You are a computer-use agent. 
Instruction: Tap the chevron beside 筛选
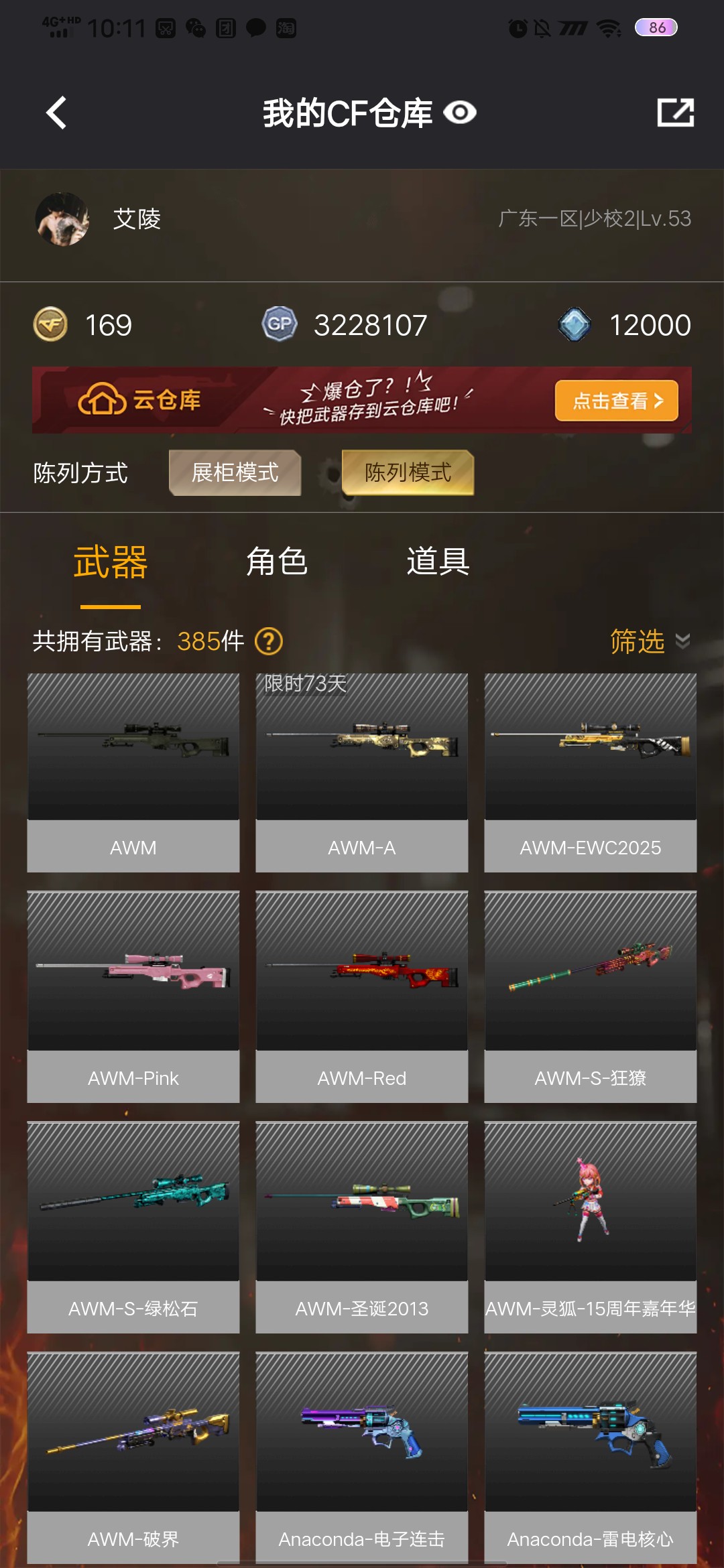(x=682, y=641)
